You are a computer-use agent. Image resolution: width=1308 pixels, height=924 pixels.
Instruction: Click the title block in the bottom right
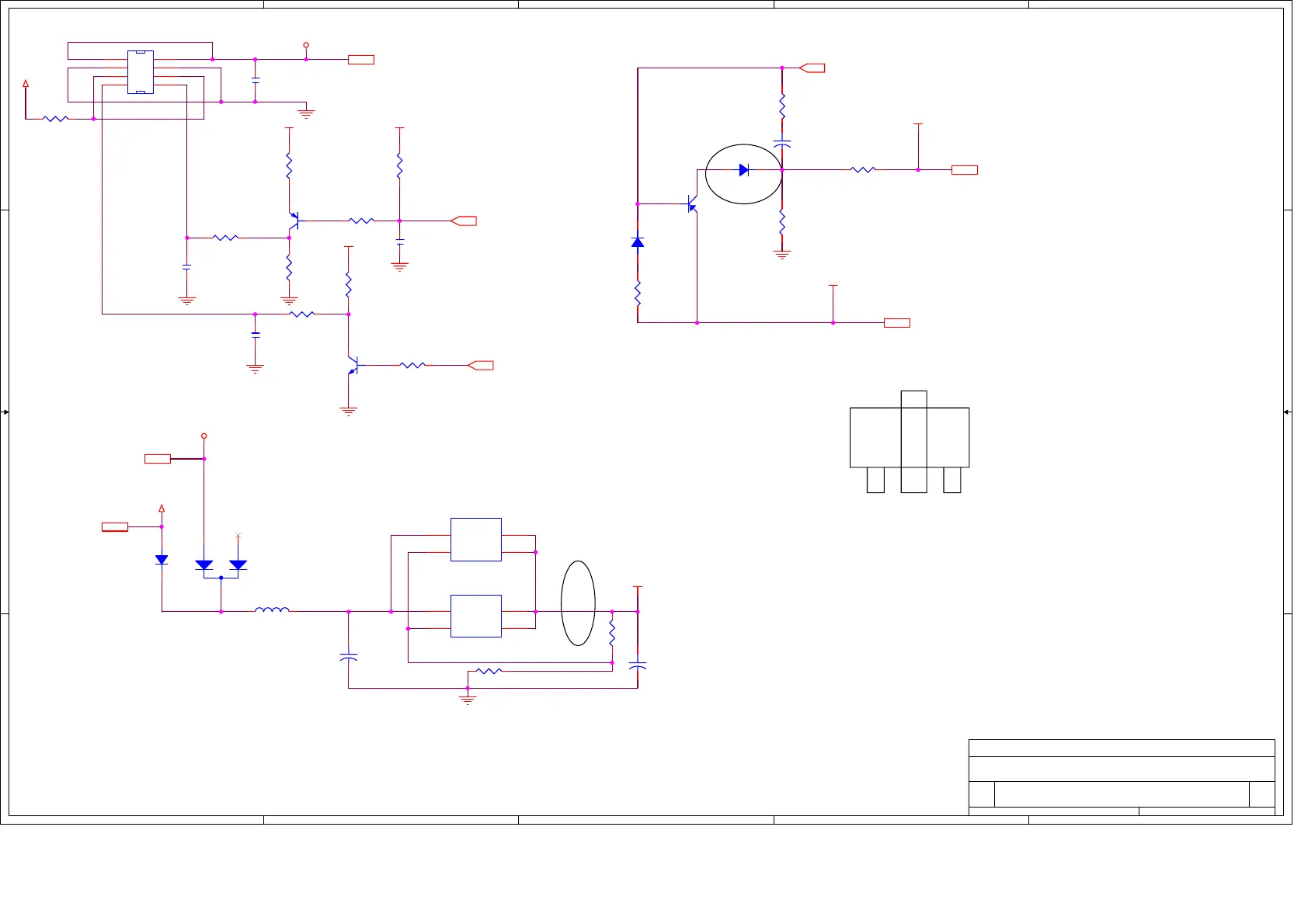point(1121,776)
